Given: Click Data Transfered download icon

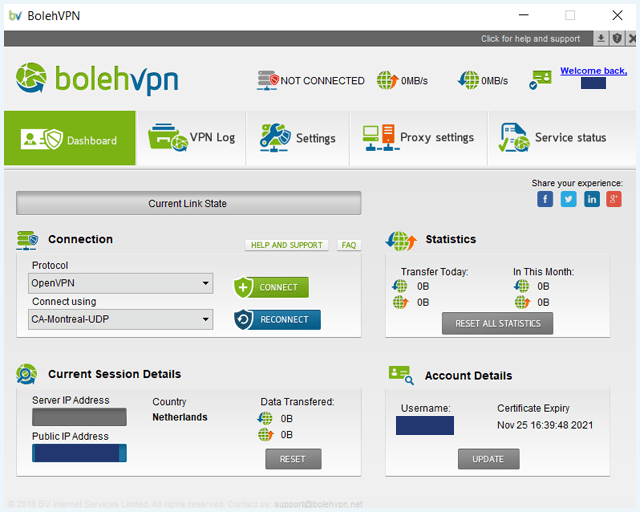Looking at the screenshot, I should [x=265, y=419].
